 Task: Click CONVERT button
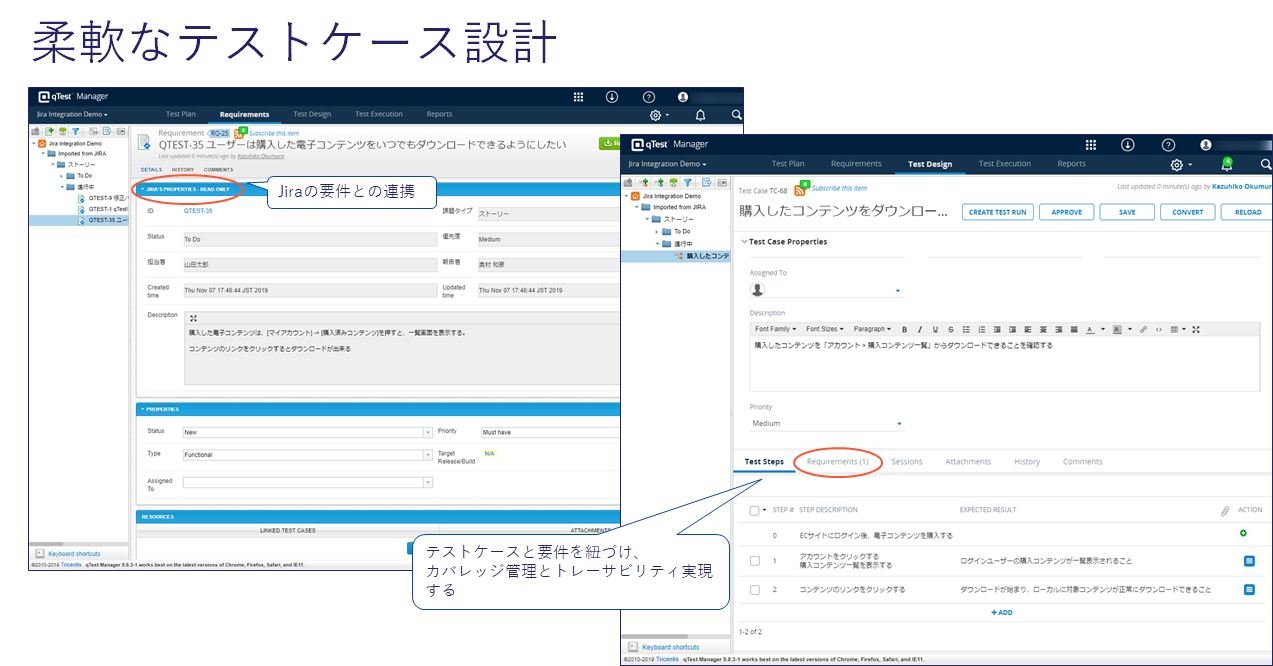click(x=1188, y=212)
